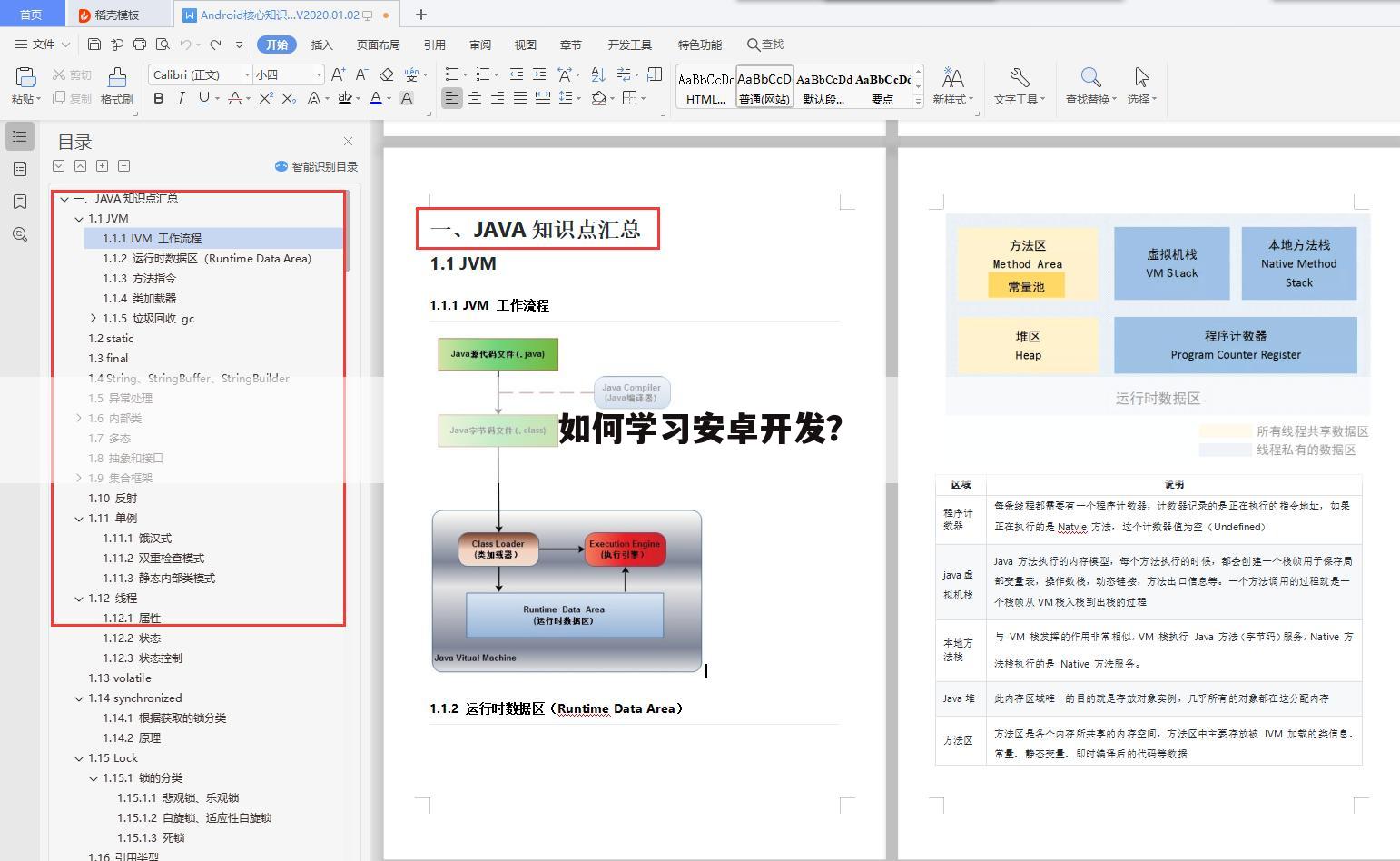Click the 智能识别目录 button
Viewport: 1400px width, 861px height.
point(316,166)
